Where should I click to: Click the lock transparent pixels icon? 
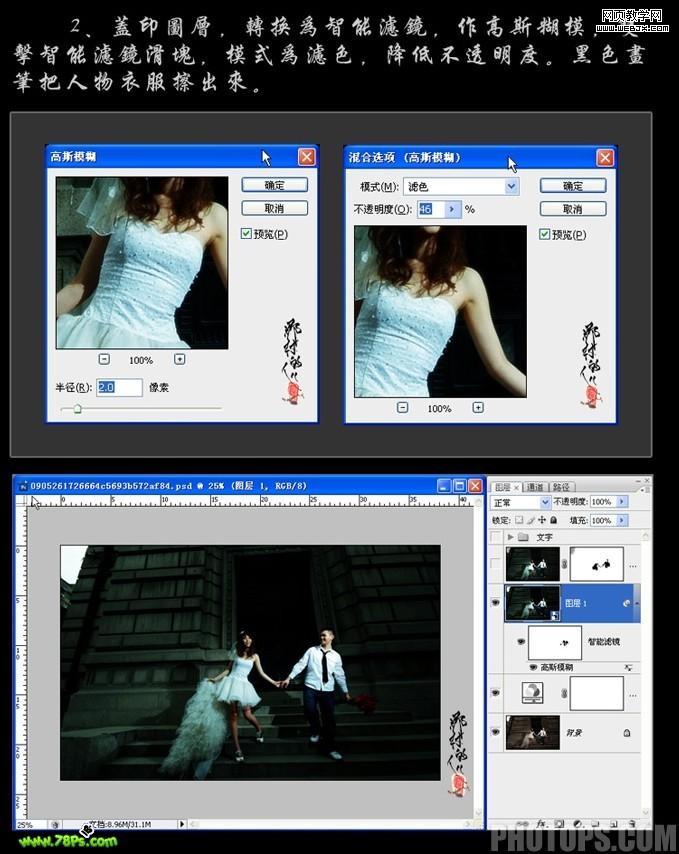point(519,520)
